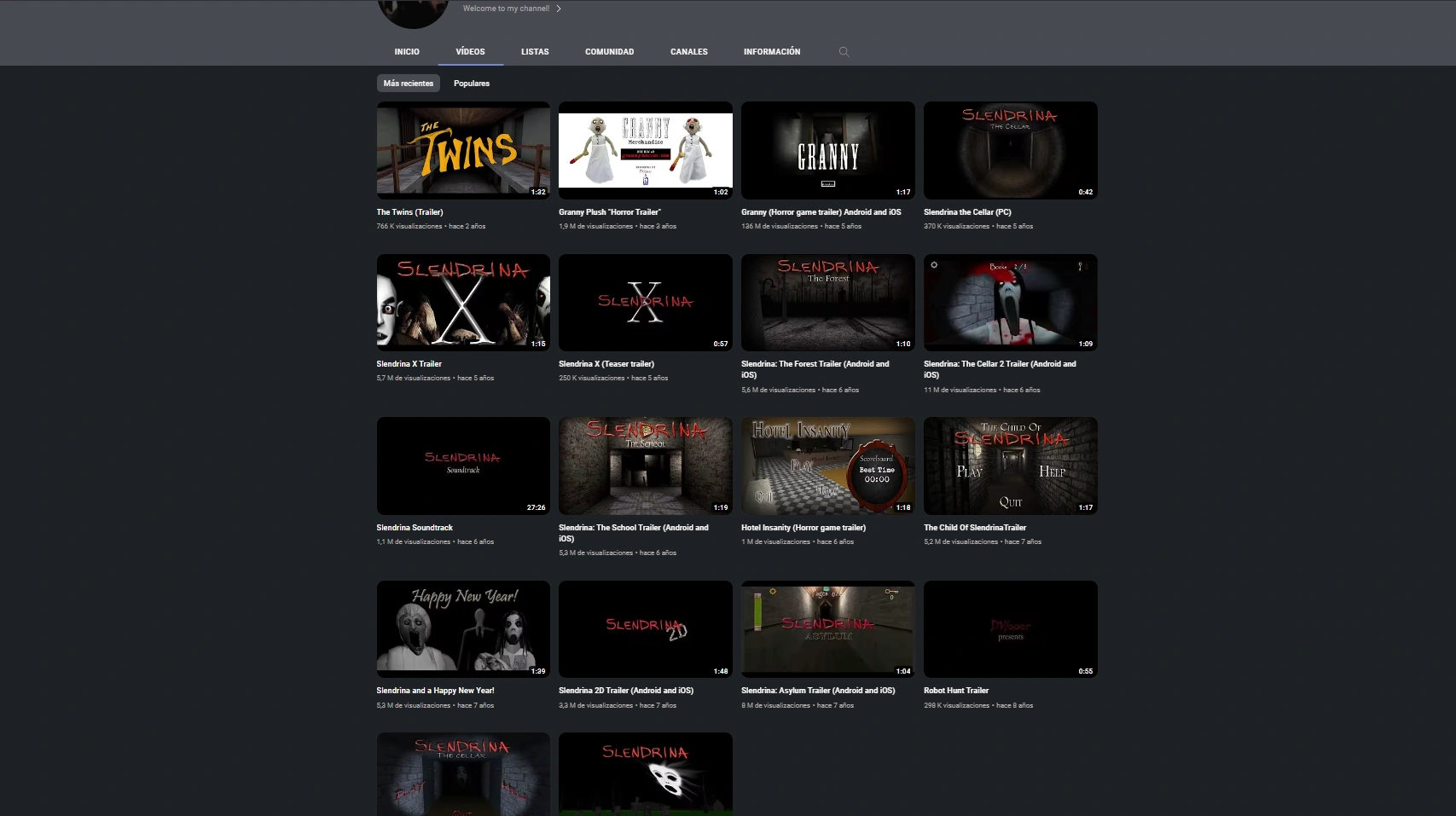Screen dimensions: 1456x816
Task: Switch to the COMUNIDAD tab
Action: click(x=608, y=51)
